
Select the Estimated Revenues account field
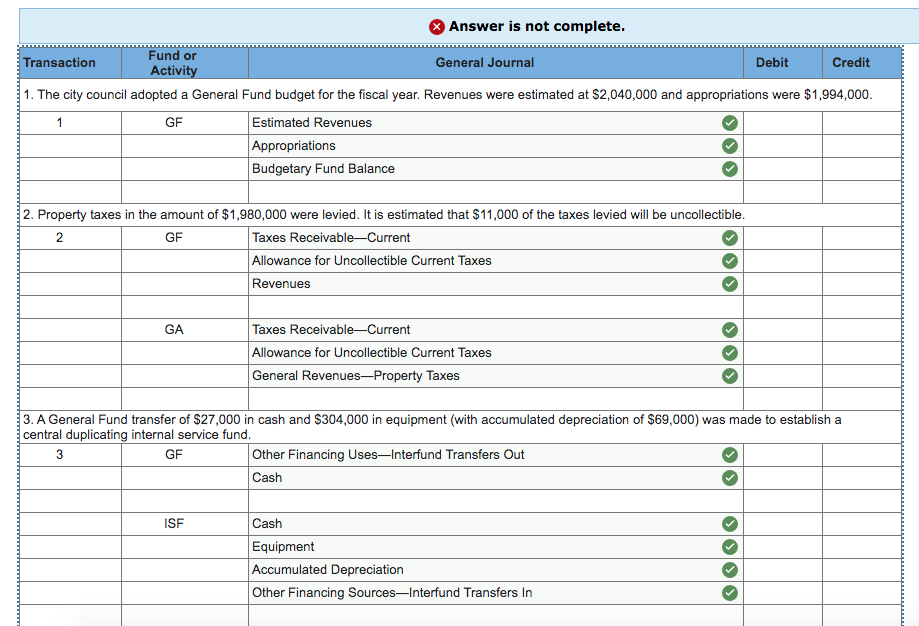click(496, 123)
